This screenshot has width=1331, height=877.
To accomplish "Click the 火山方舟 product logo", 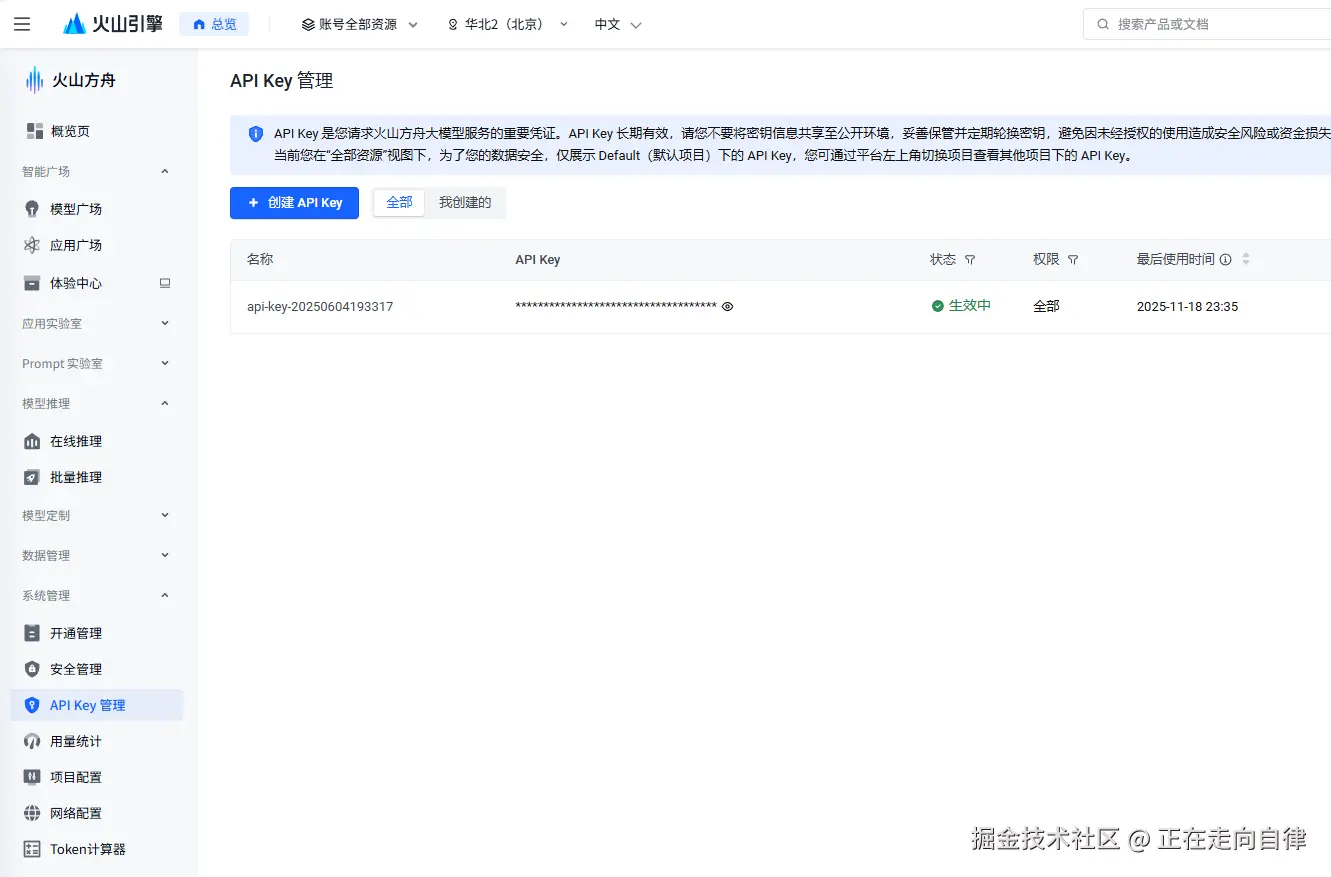I will click(x=70, y=80).
